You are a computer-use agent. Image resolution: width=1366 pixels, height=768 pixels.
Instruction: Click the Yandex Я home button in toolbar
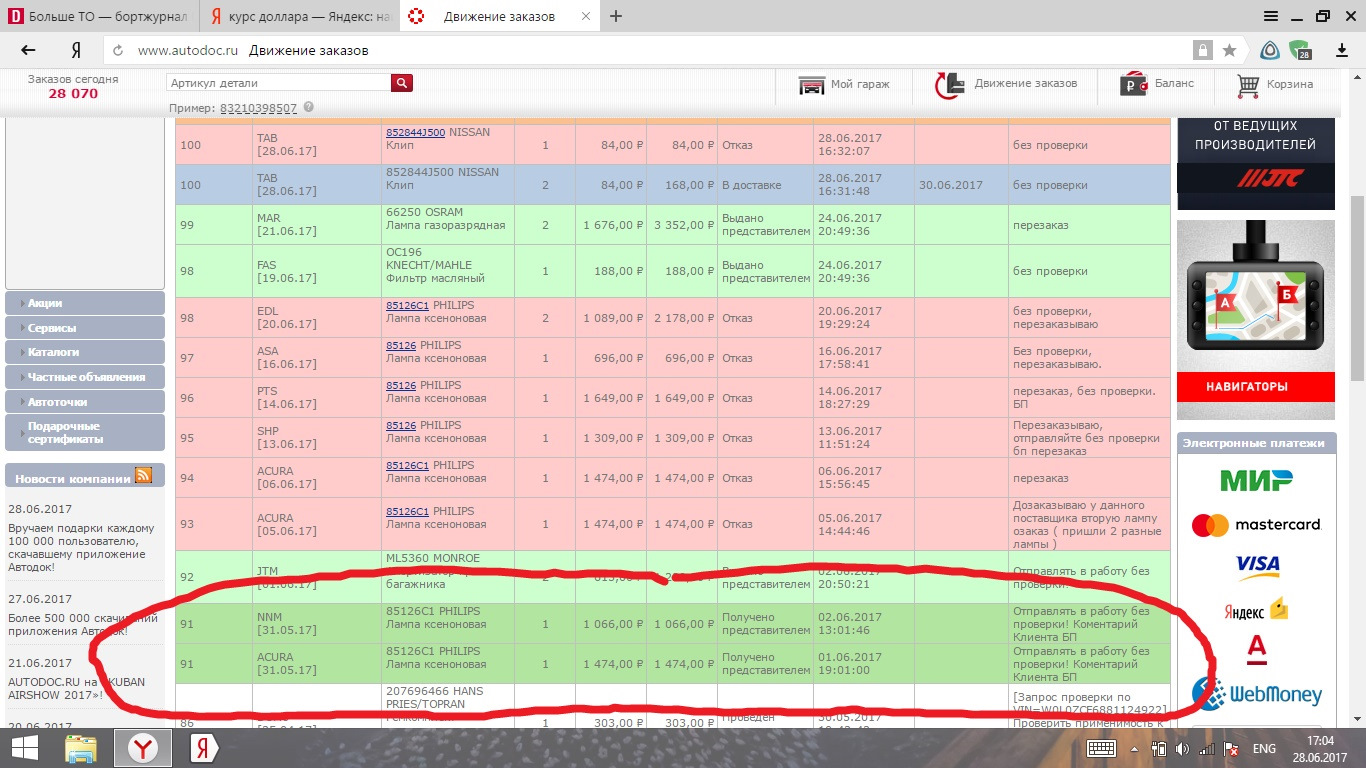76,50
